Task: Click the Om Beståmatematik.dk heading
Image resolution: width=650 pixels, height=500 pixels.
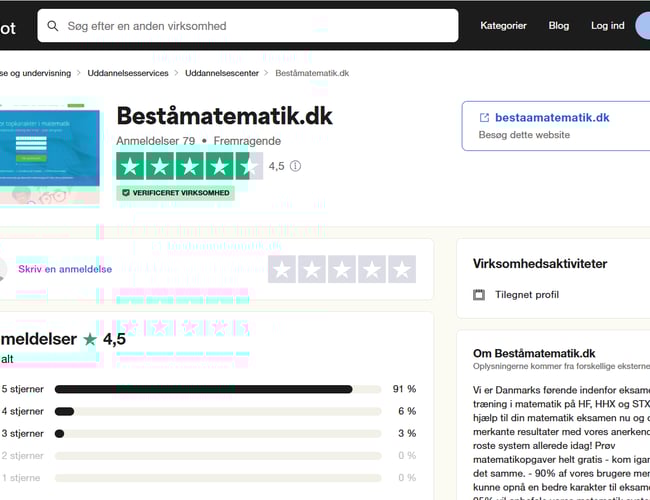Action: [x=534, y=353]
